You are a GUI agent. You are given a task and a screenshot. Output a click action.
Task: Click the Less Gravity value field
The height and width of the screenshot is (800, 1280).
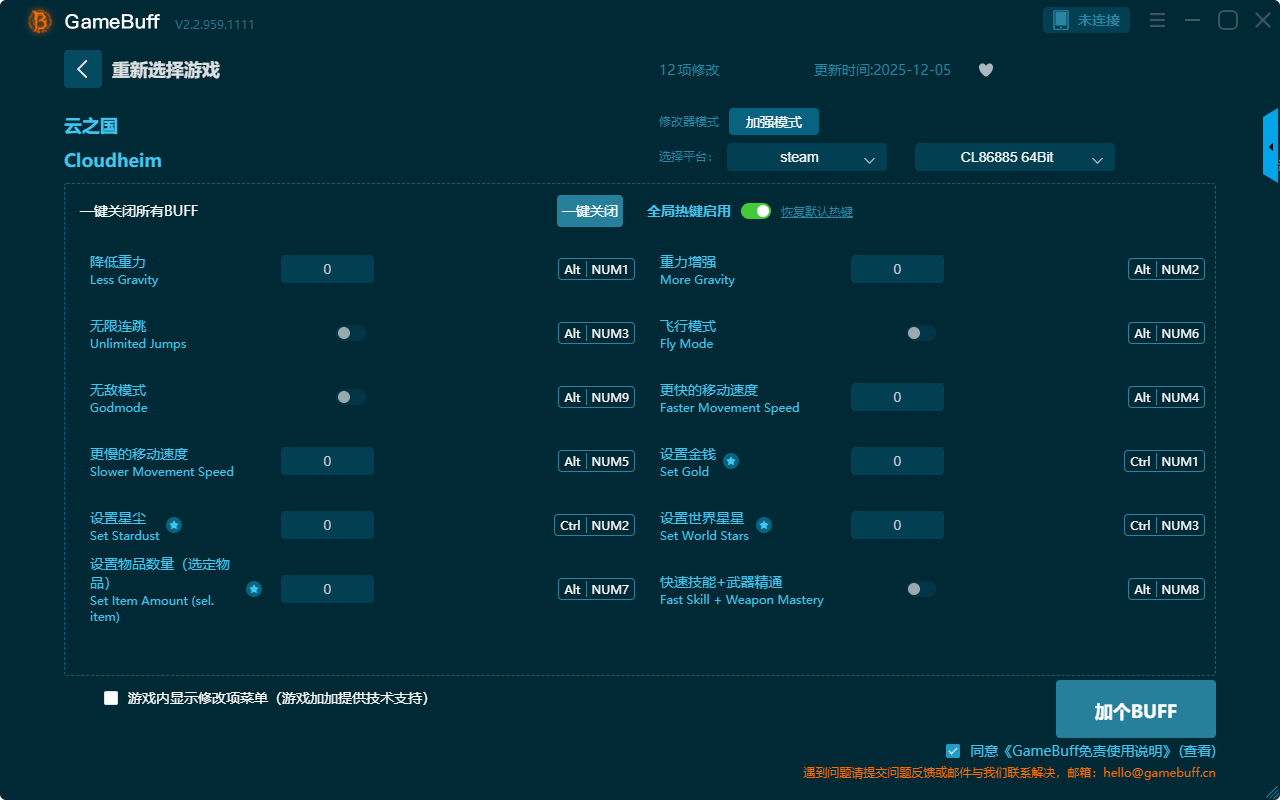[327, 269]
